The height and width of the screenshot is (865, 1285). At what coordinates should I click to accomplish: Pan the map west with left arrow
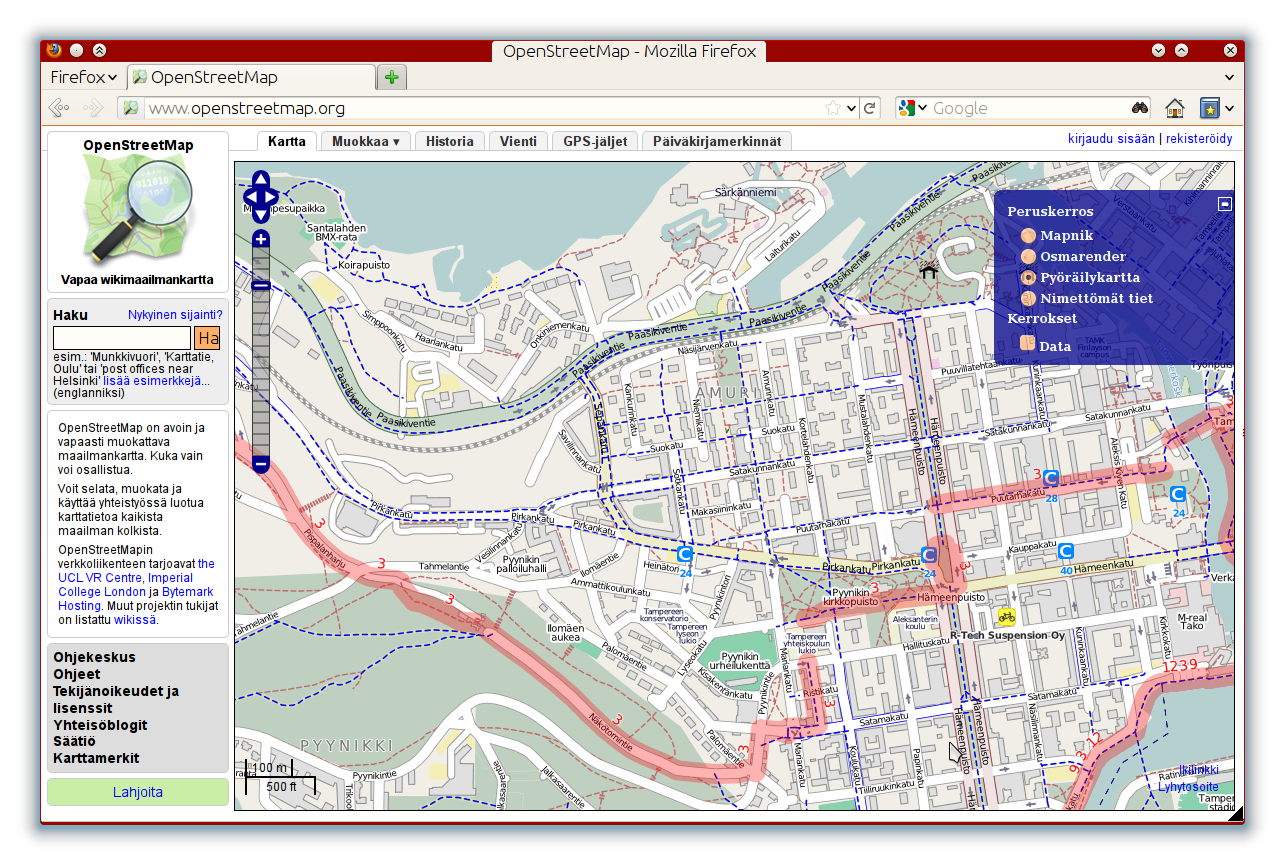[x=251, y=197]
